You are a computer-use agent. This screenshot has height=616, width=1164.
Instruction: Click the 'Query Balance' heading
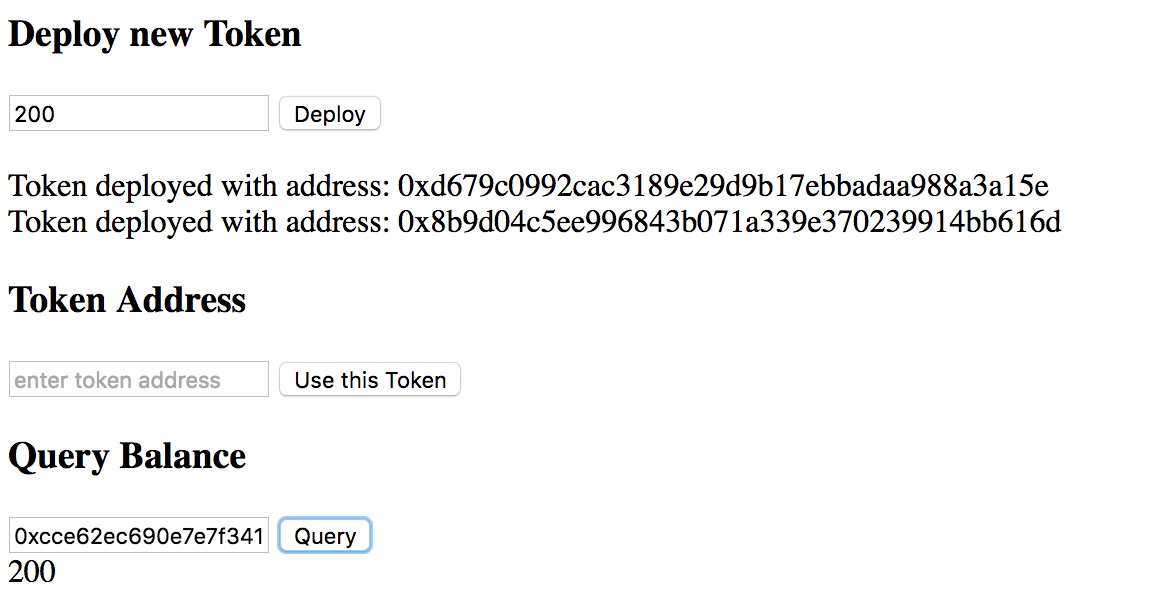[127, 456]
